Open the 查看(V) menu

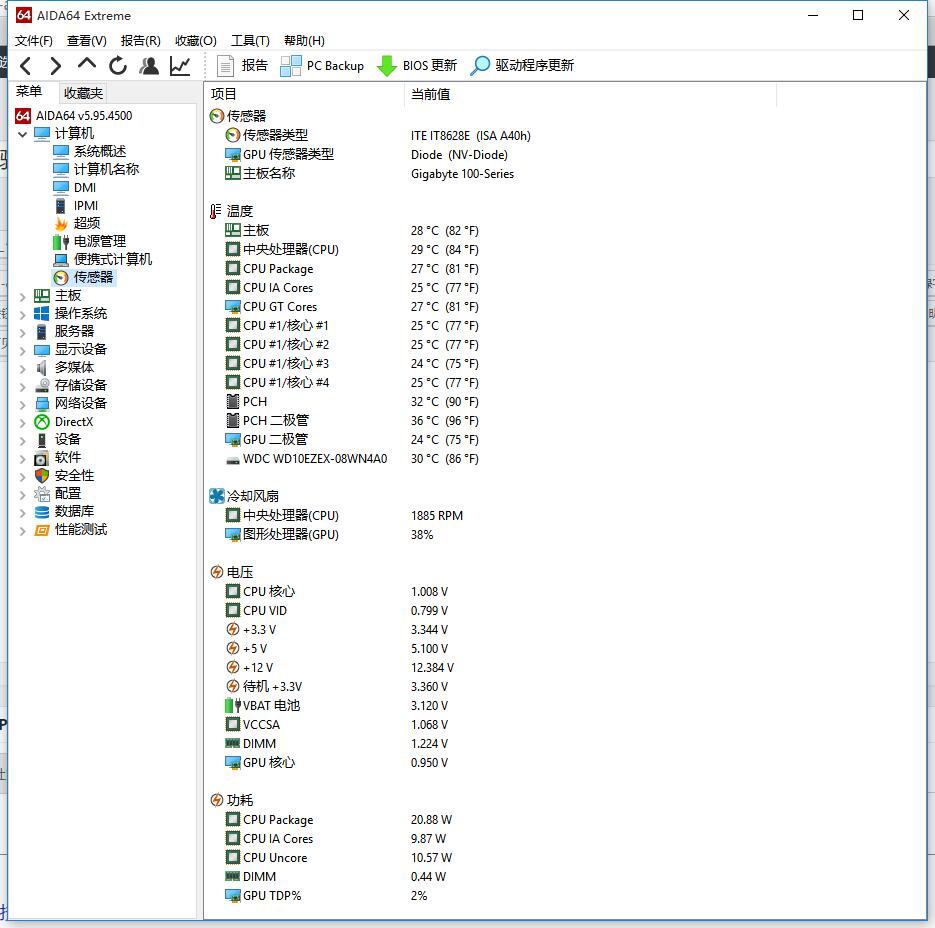coord(86,41)
